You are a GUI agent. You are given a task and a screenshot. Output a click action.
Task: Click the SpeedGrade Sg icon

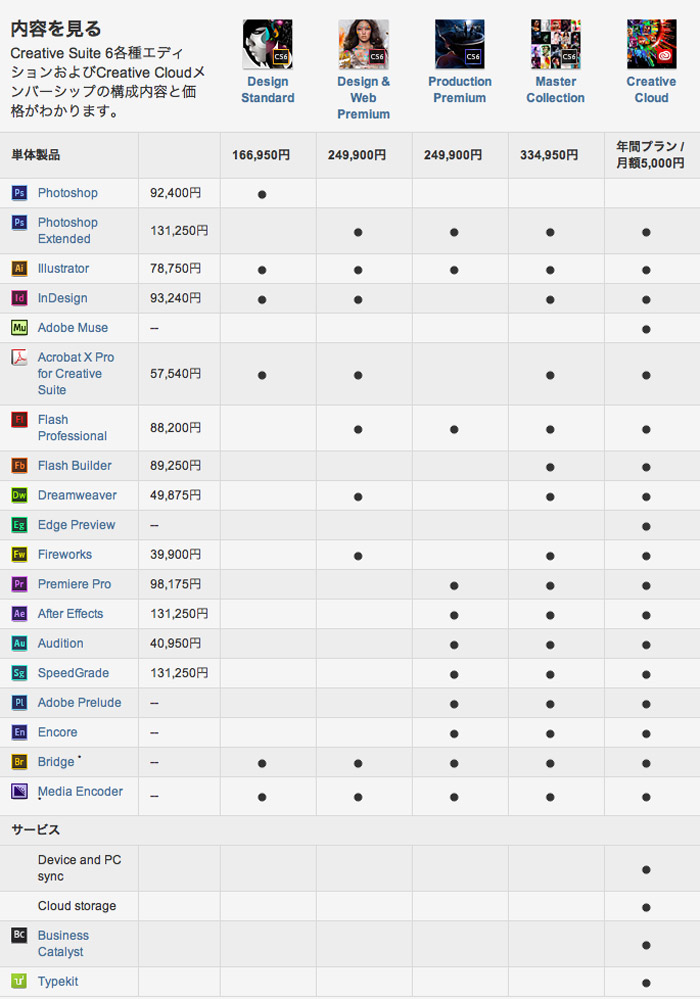click(x=19, y=673)
